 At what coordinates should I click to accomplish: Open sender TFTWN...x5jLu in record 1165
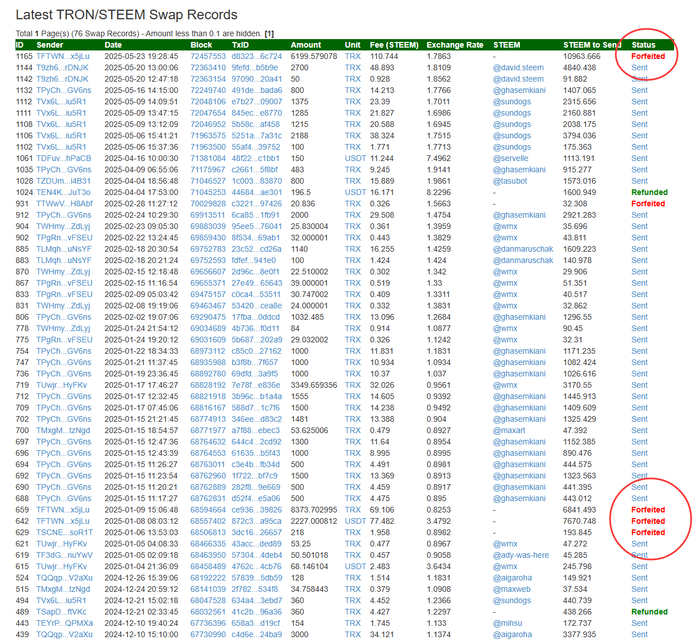(x=62, y=57)
